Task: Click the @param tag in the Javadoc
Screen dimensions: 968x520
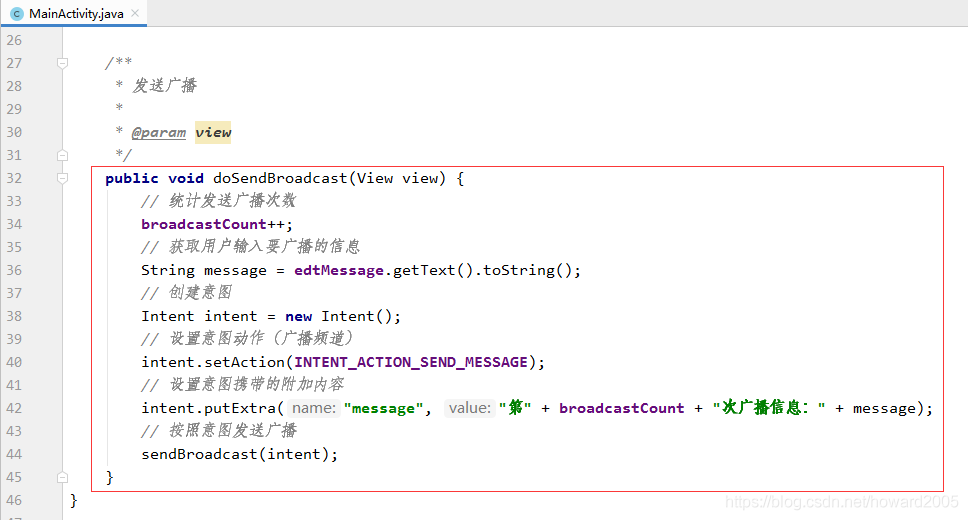Action: [x=159, y=132]
